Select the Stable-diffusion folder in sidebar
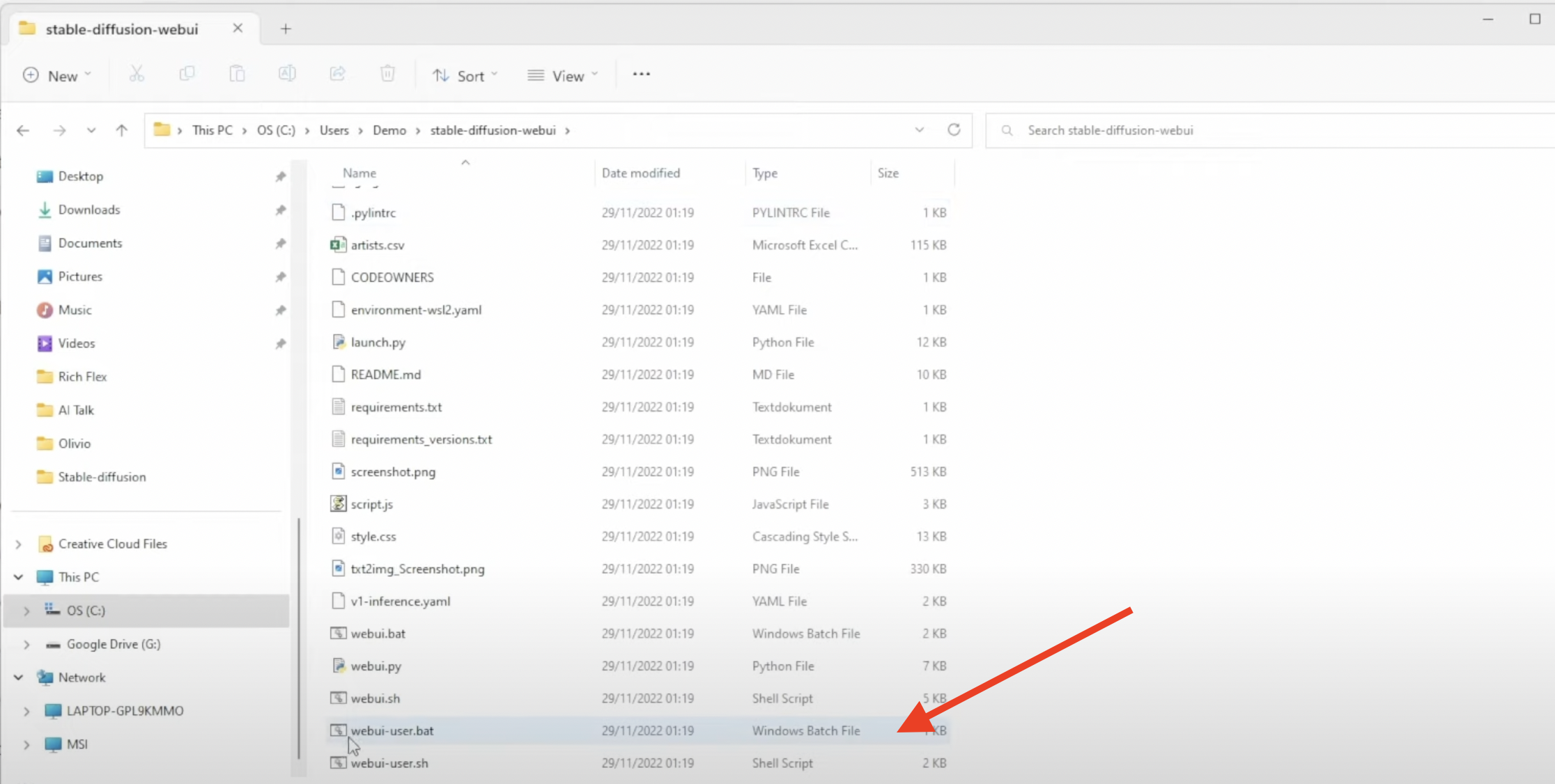Viewport: 1555px width, 784px height. [x=101, y=477]
